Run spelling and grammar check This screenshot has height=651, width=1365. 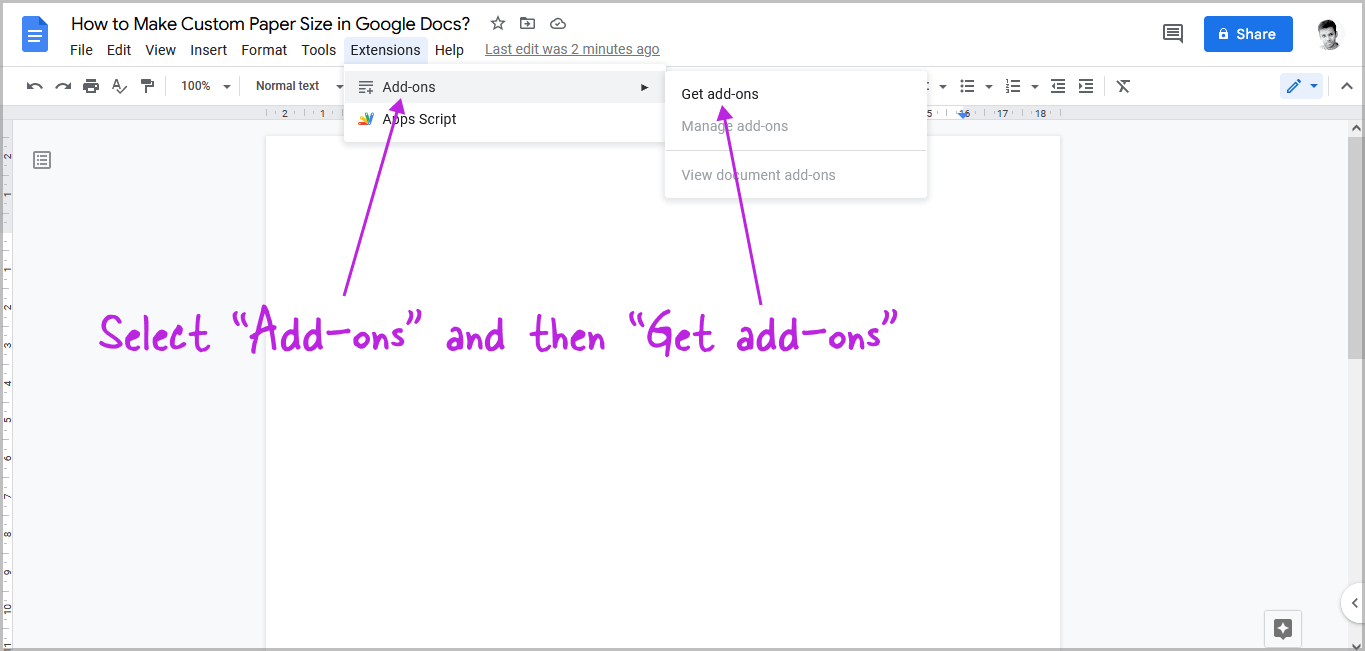point(119,86)
